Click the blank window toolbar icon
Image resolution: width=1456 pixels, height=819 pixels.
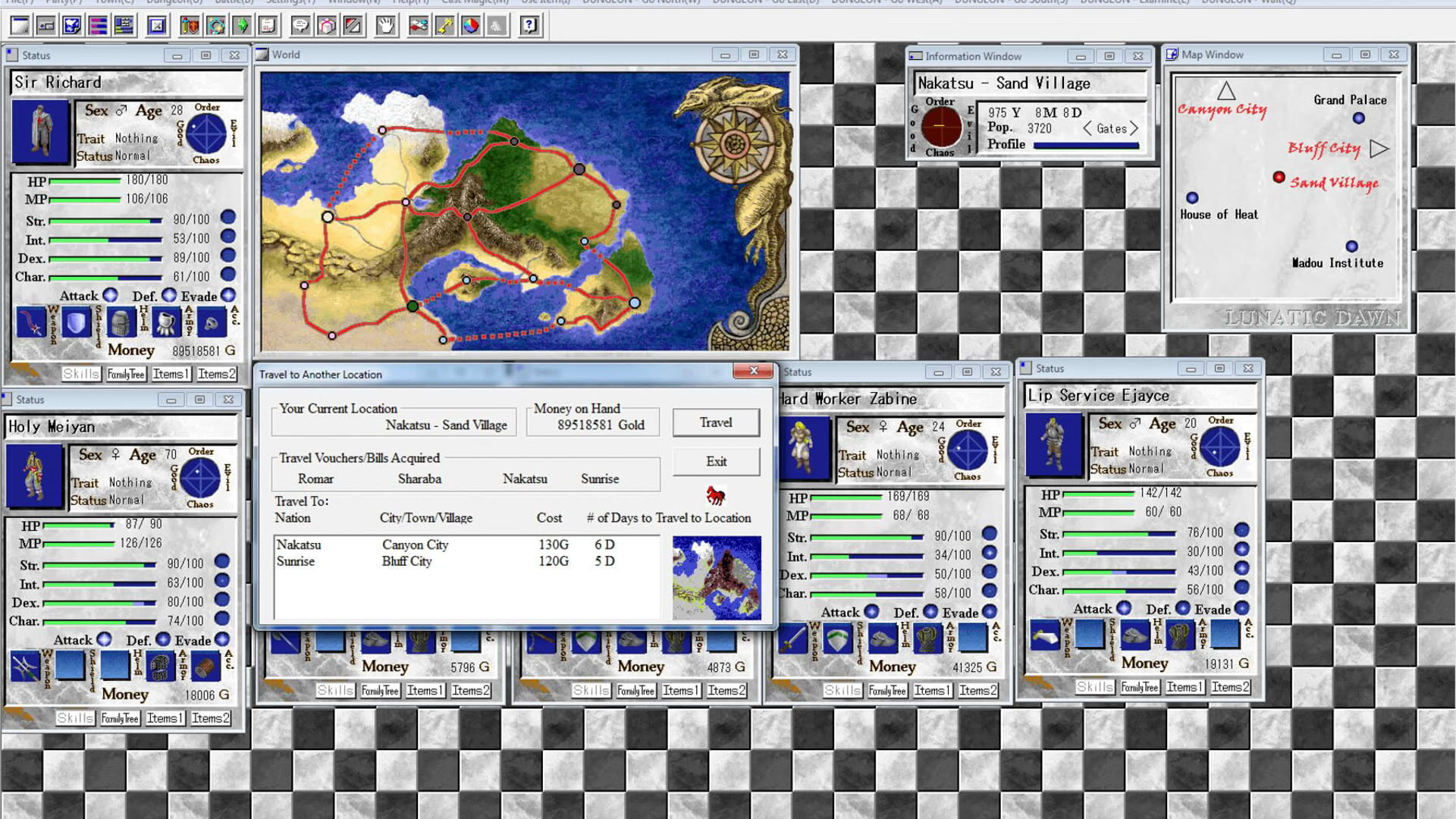pyautogui.click(x=20, y=26)
